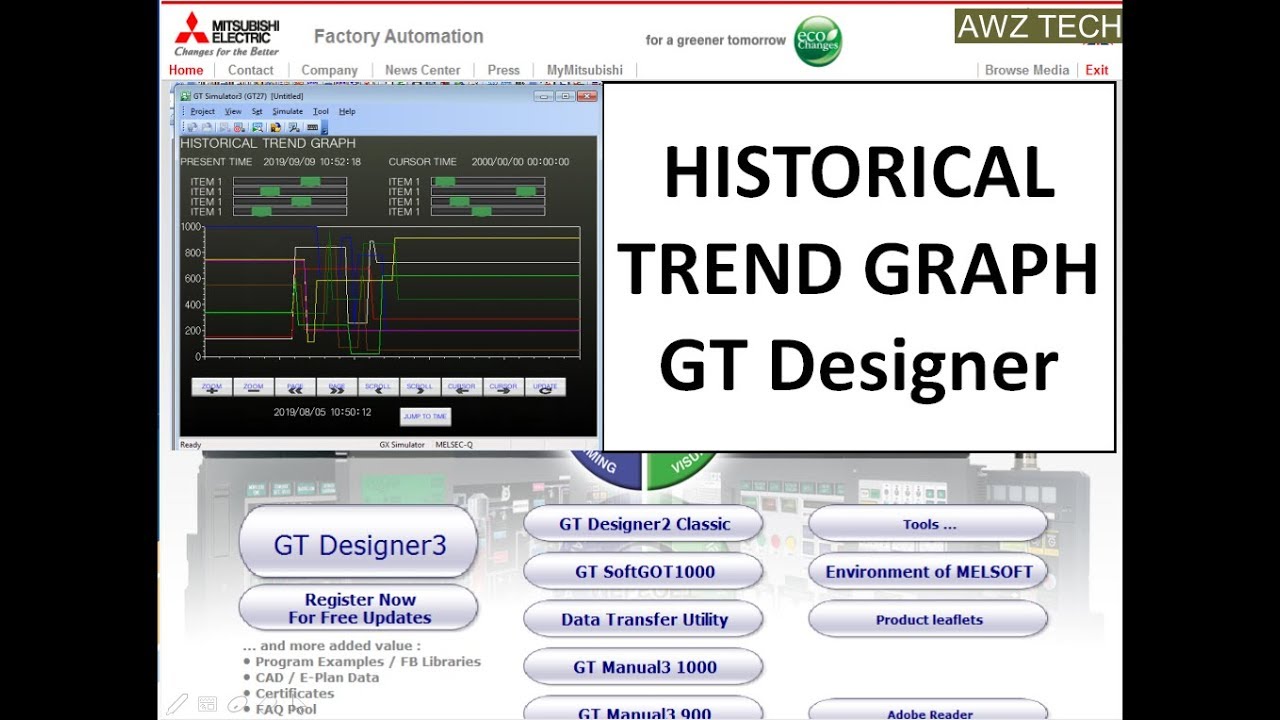Open the View menu in GT Simulator3
This screenshot has height=720, width=1280.
(233, 111)
